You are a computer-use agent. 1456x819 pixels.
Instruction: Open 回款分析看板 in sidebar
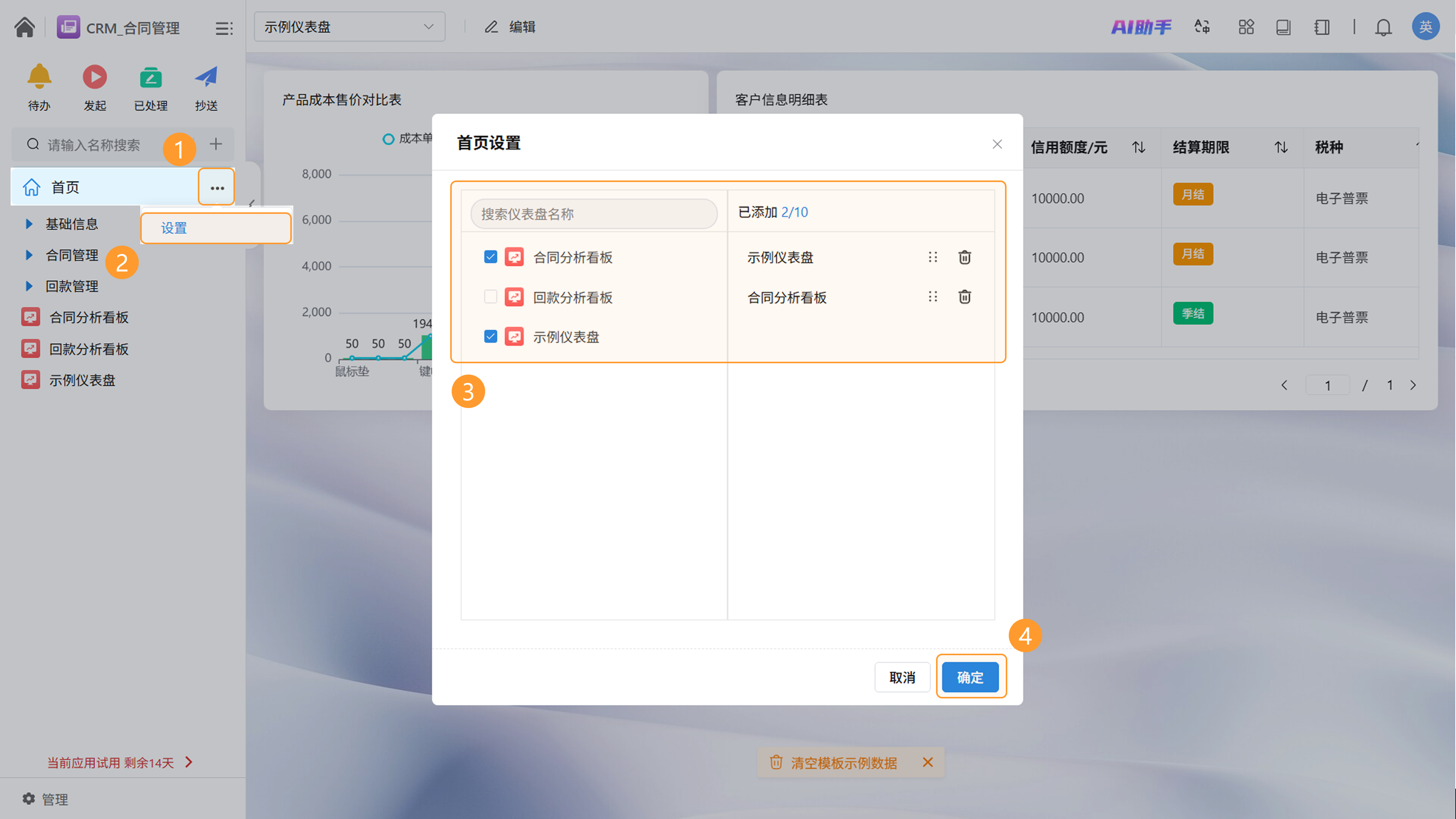[x=88, y=349]
